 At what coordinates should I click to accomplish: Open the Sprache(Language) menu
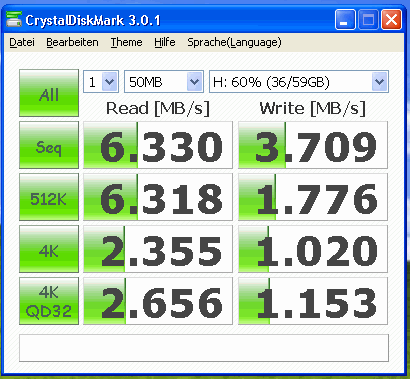[x=234, y=42]
